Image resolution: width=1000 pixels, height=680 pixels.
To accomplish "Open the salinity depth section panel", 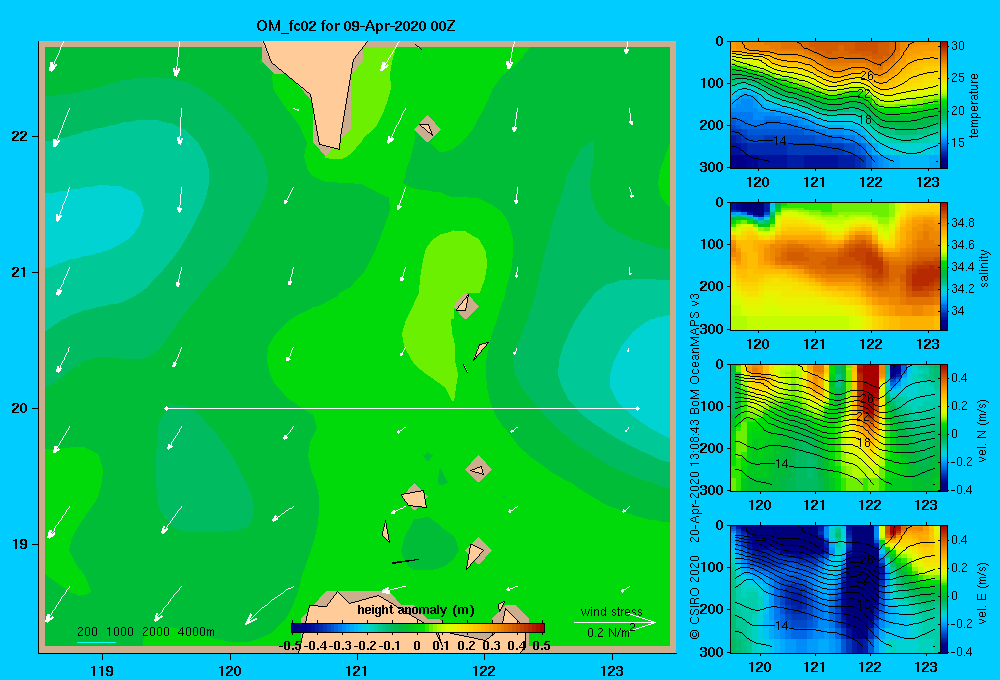I will click(834, 266).
